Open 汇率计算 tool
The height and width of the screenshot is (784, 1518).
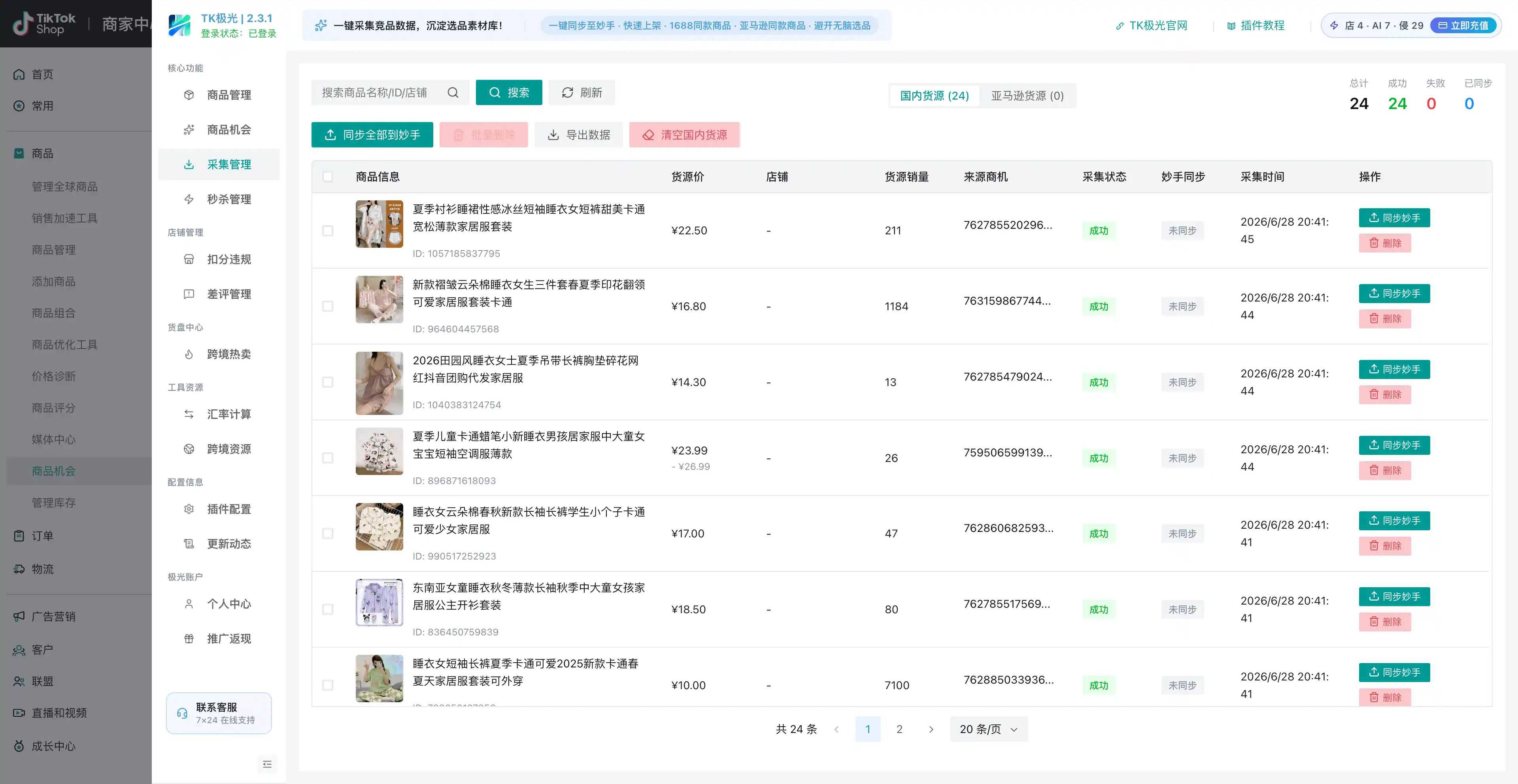point(218,414)
